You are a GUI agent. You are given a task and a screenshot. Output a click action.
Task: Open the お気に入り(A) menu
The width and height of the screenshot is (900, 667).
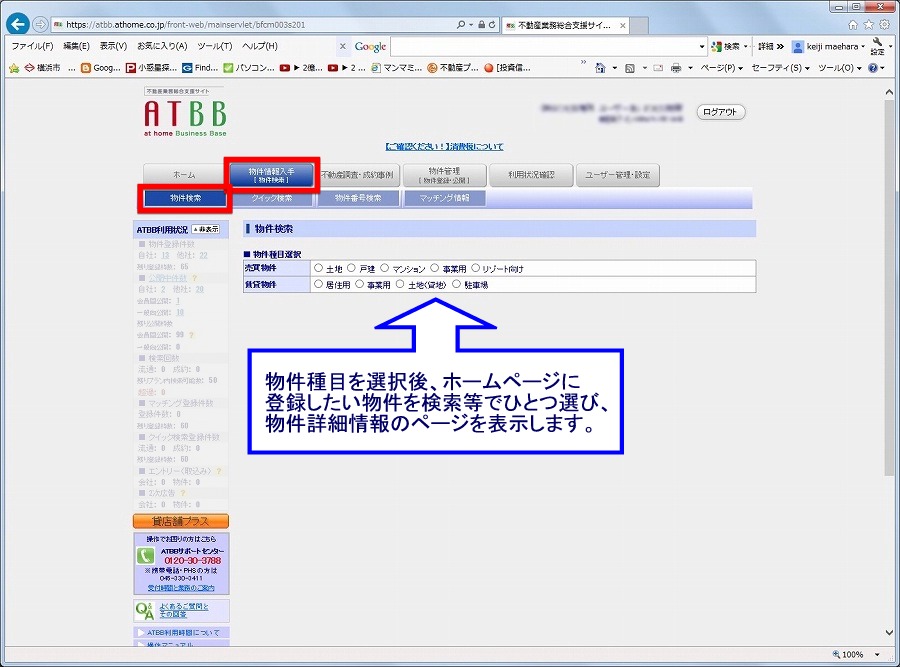point(162,46)
